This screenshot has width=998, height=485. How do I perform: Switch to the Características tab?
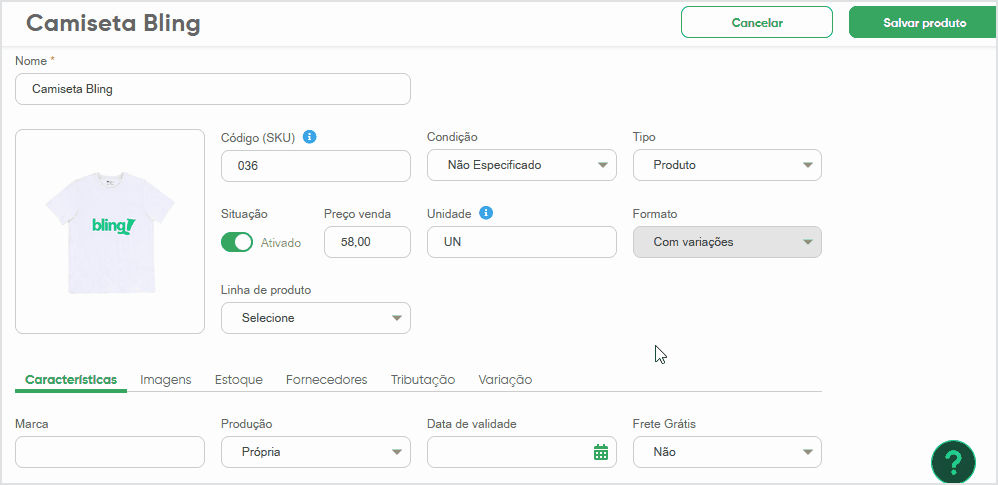71,380
